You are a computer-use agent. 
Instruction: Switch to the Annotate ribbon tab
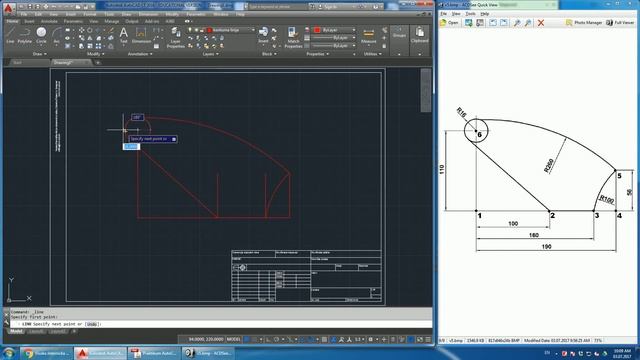(x=49, y=21)
